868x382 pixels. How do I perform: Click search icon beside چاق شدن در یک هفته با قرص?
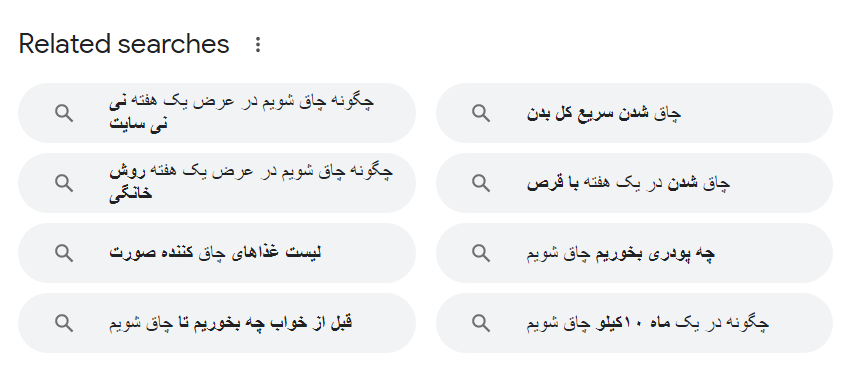480,183
